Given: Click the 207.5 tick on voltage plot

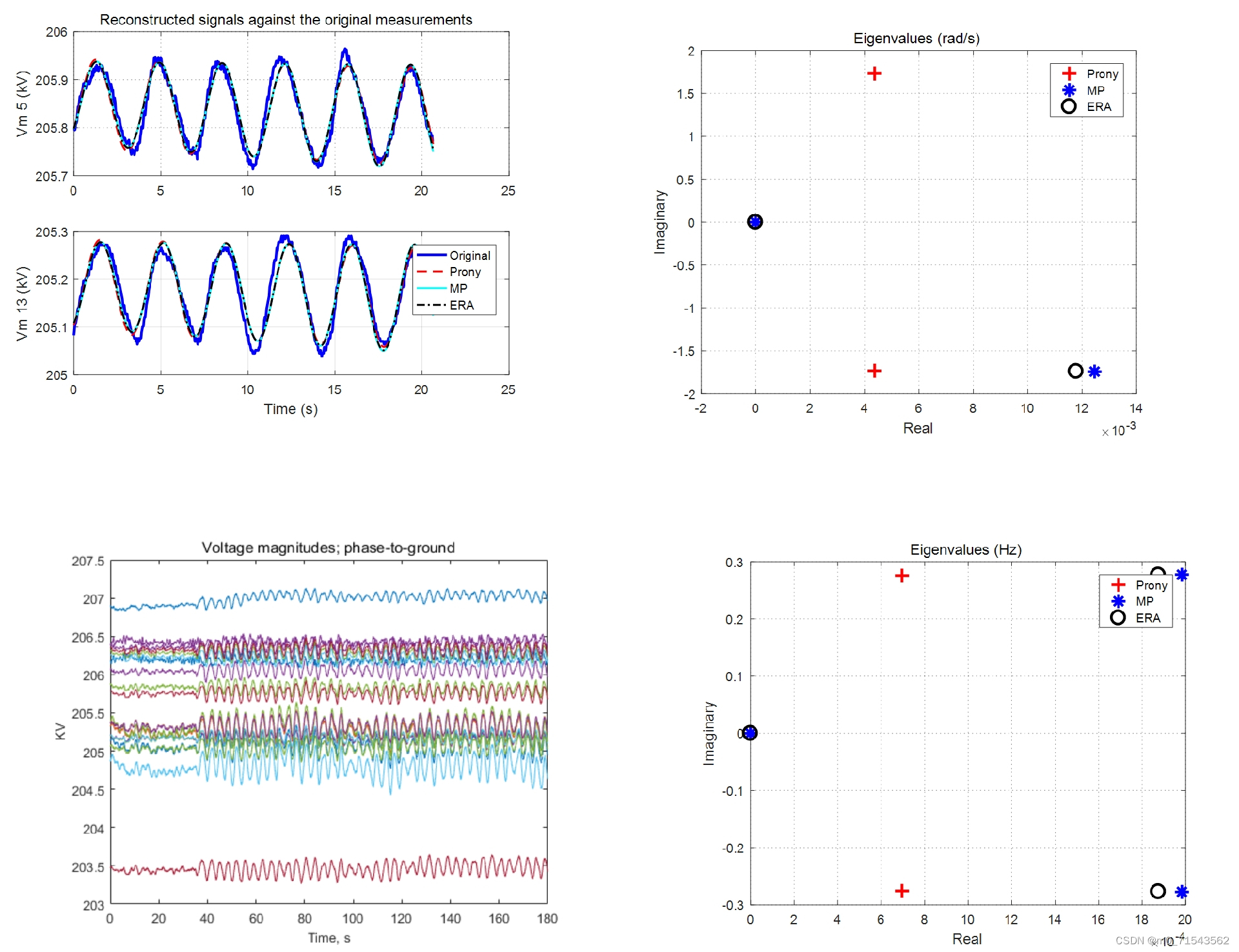Looking at the screenshot, I should coord(88,561).
